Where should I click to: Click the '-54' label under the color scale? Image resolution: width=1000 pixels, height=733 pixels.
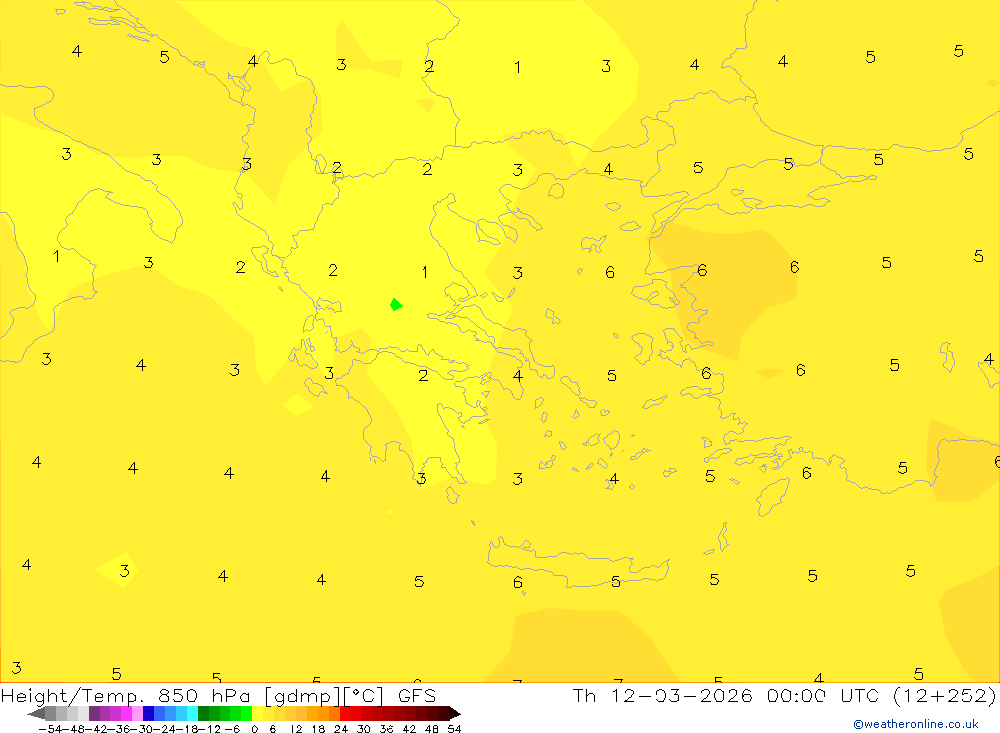click(48, 729)
